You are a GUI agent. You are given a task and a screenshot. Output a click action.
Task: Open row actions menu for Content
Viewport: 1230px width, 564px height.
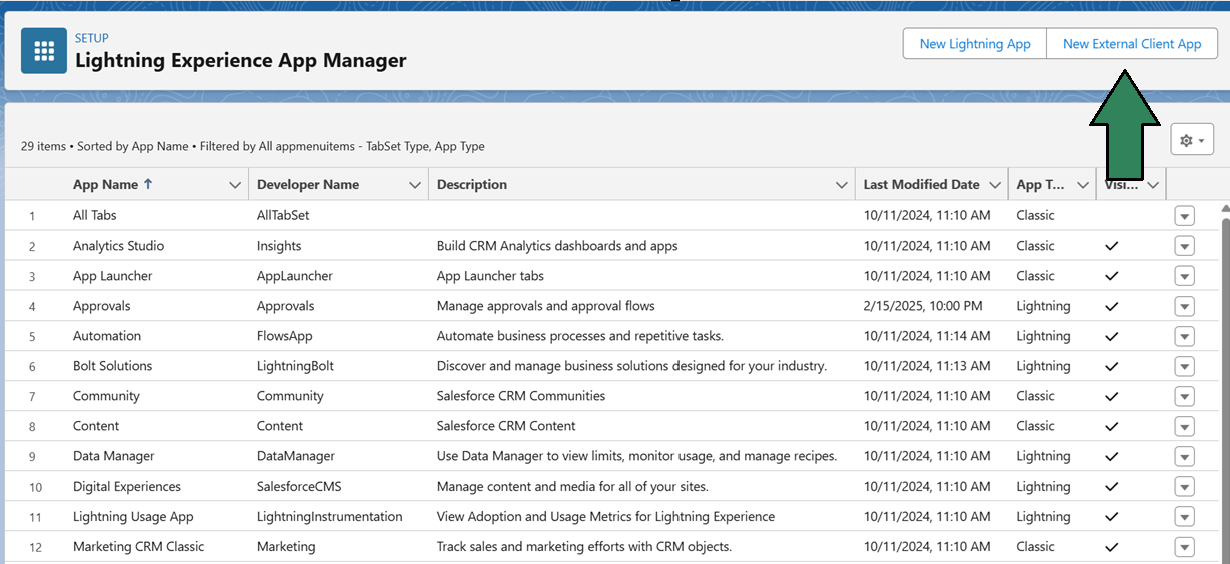1185,426
